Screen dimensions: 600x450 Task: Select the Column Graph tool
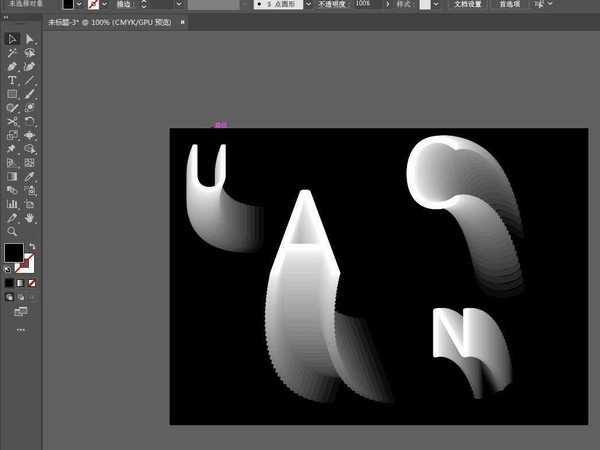point(12,203)
